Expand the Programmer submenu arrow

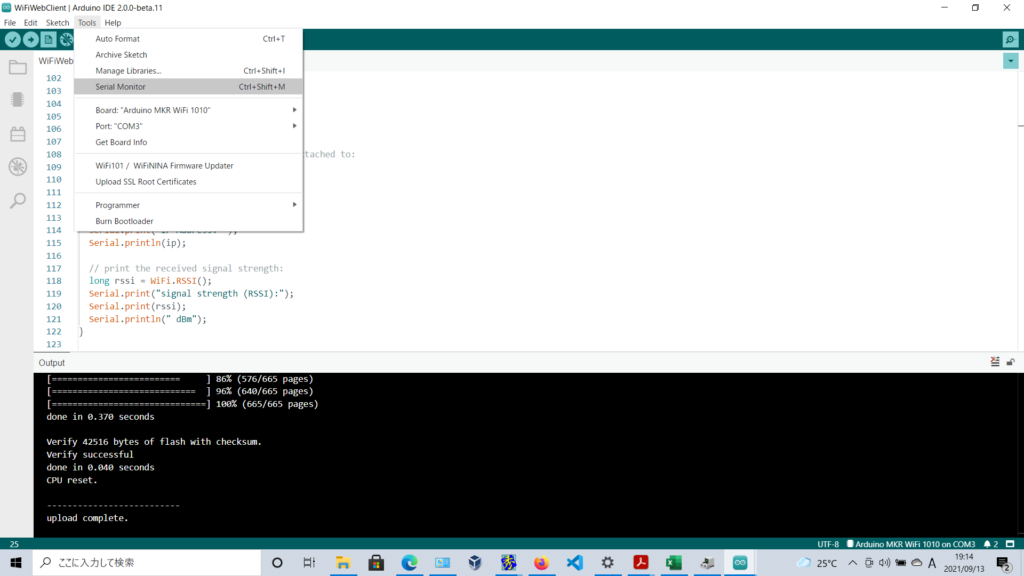[x=295, y=205]
